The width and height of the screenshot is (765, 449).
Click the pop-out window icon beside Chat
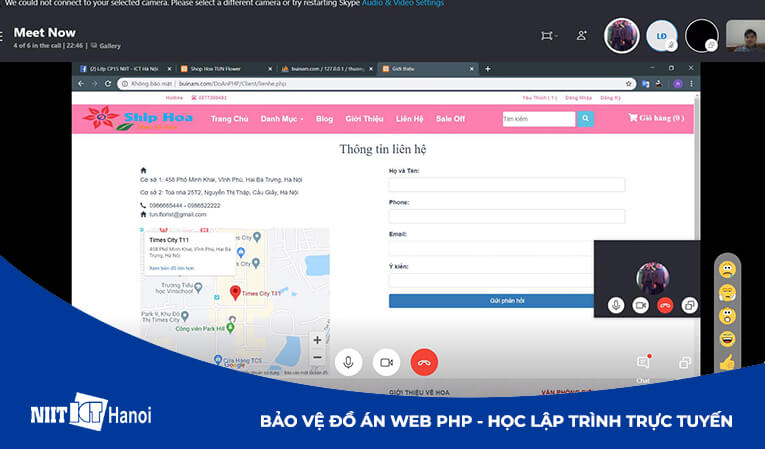(x=684, y=363)
